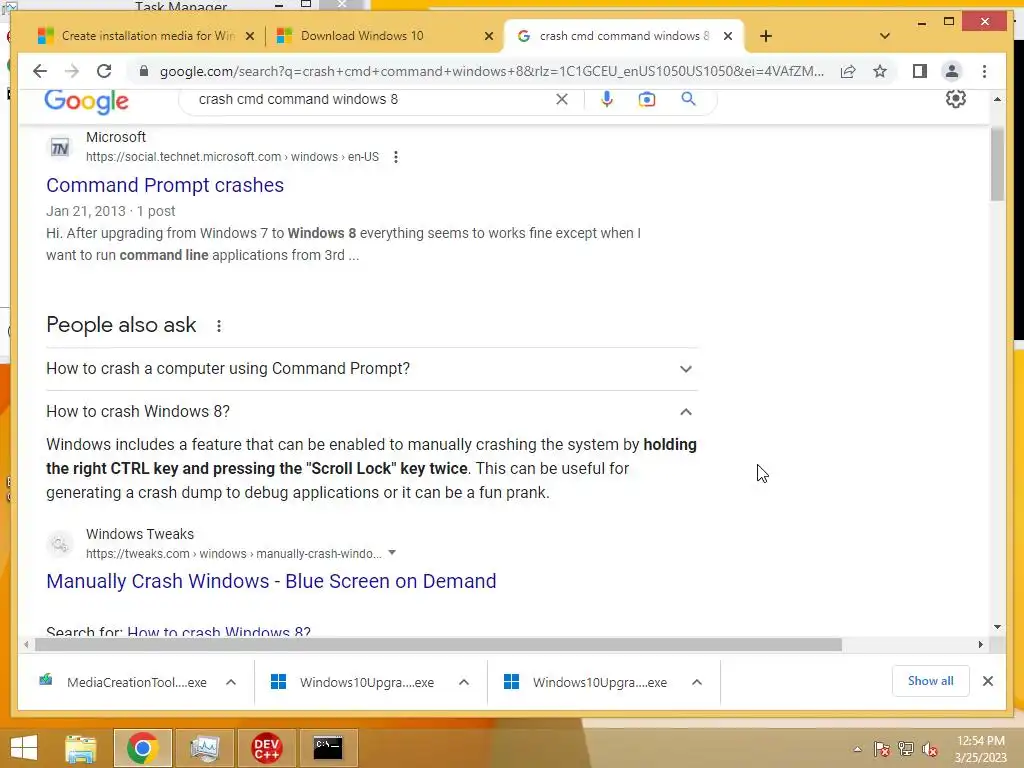Show all downloads
The height and width of the screenshot is (768, 1024).
931,681
